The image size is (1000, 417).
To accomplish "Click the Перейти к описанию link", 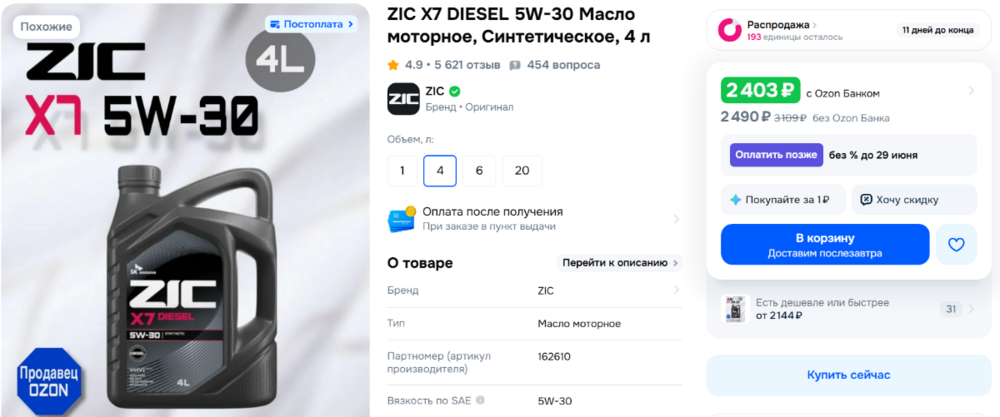I will click(619, 263).
